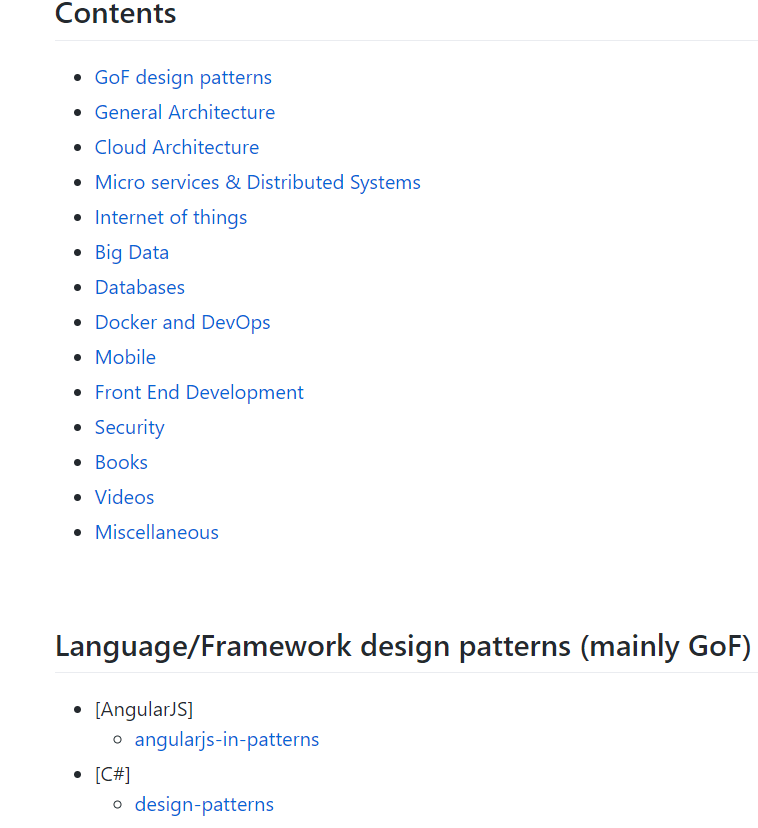The height and width of the screenshot is (828, 758).
Task: Go to General Architecture section
Action: [185, 112]
